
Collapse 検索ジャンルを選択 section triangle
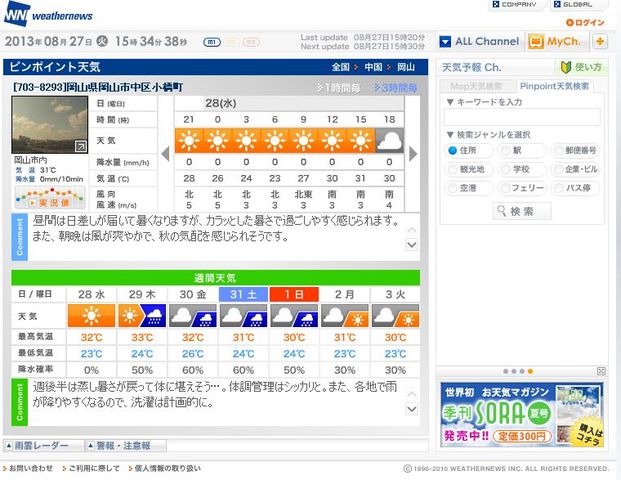pos(450,135)
